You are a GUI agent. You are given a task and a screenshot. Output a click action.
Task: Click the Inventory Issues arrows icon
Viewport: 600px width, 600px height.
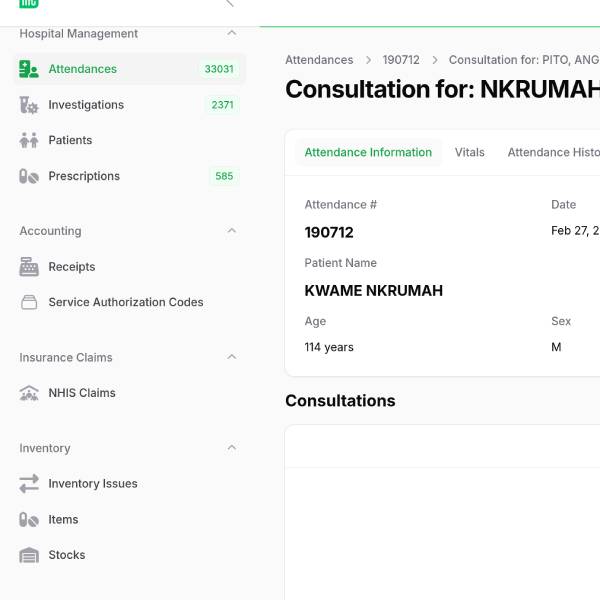tap(29, 484)
